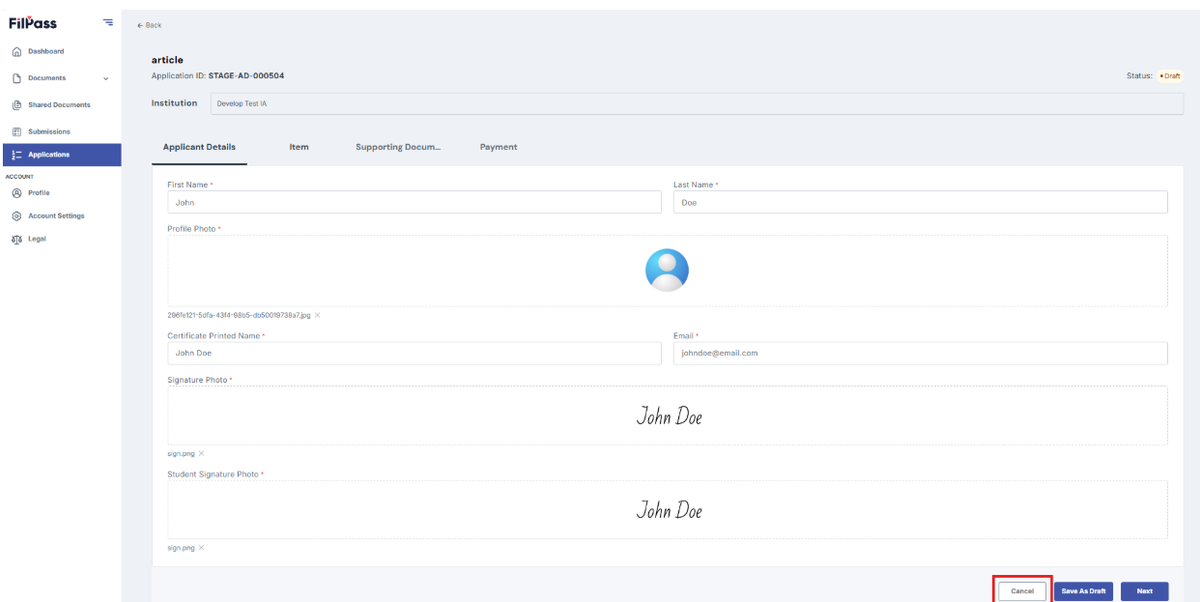Click the Student Signature Photo upload area
1200x602 pixels.
click(x=667, y=509)
